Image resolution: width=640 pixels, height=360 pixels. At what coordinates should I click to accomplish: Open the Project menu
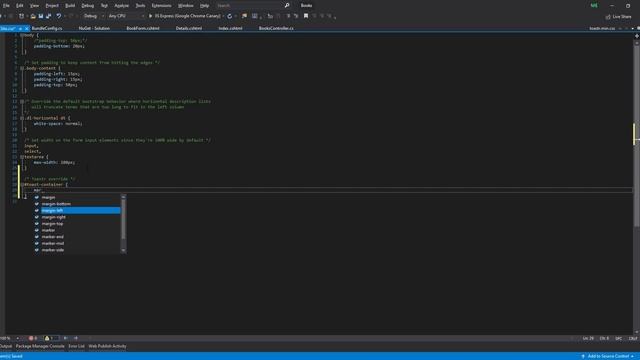coord(52,6)
